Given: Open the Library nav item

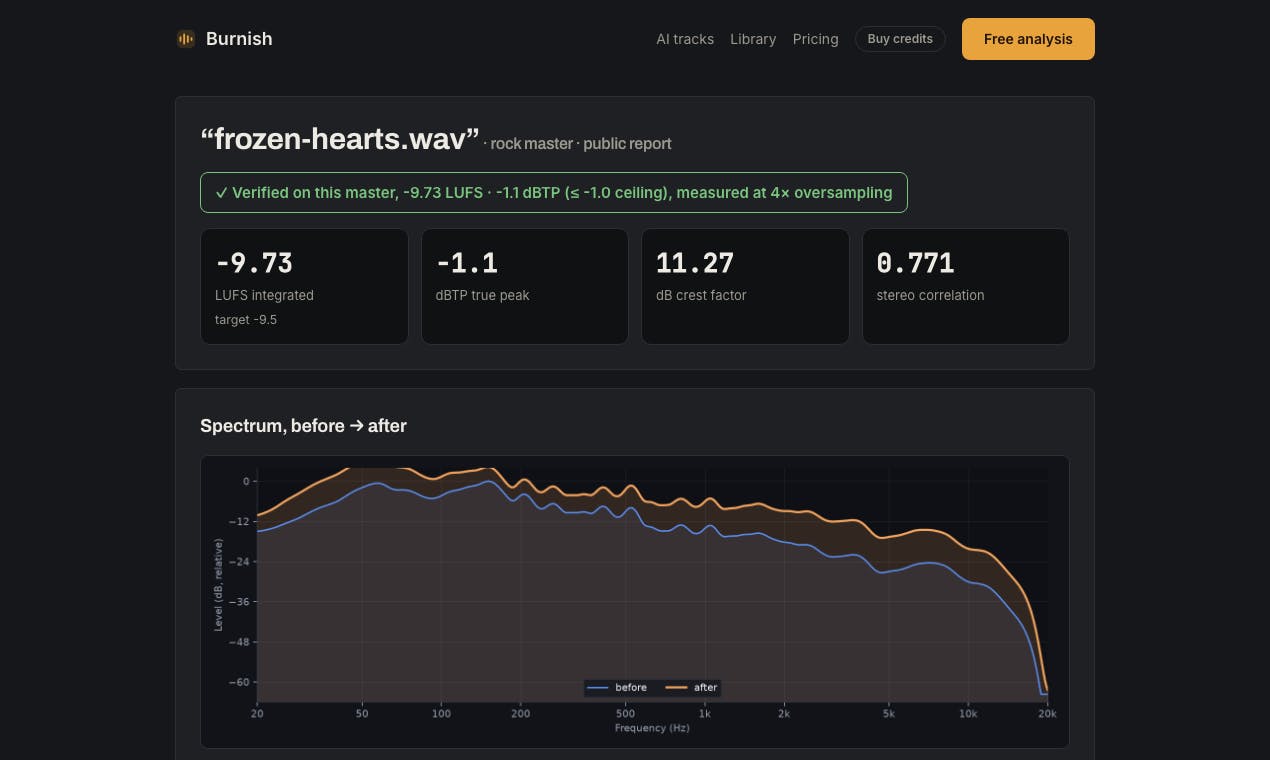Looking at the screenshot, I should tap(753, 39).
